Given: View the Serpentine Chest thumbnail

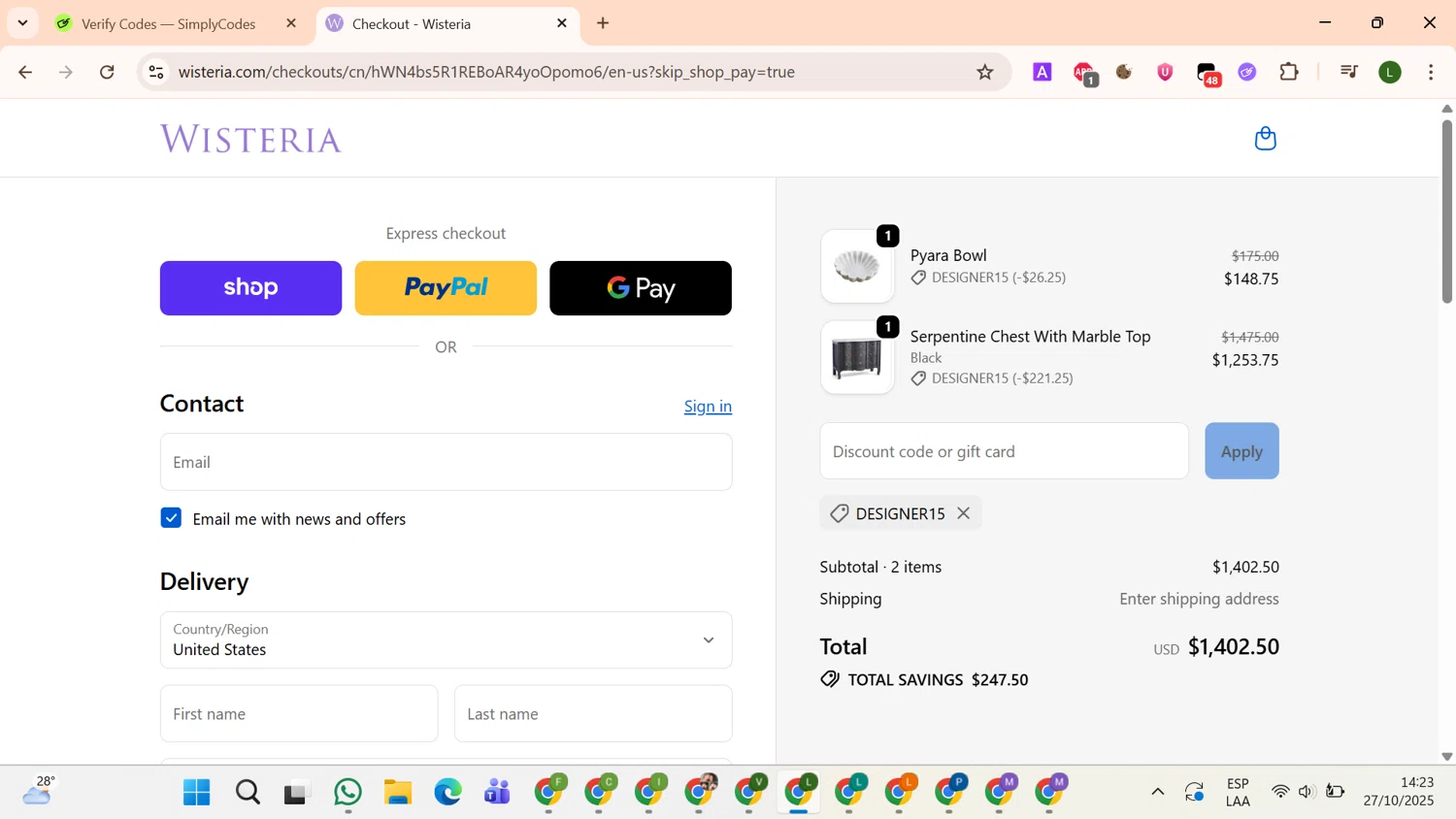Looking at the screenshot, I should [857, 357].
